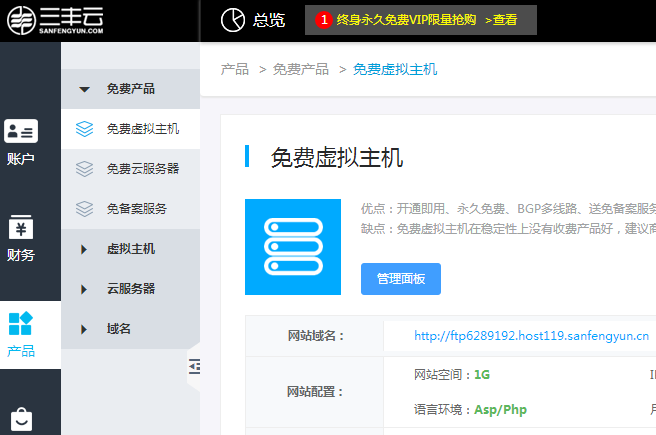The image size is (656, 435).
Task: Click 免费产品 in the breadcrumb
Action: 301,69
